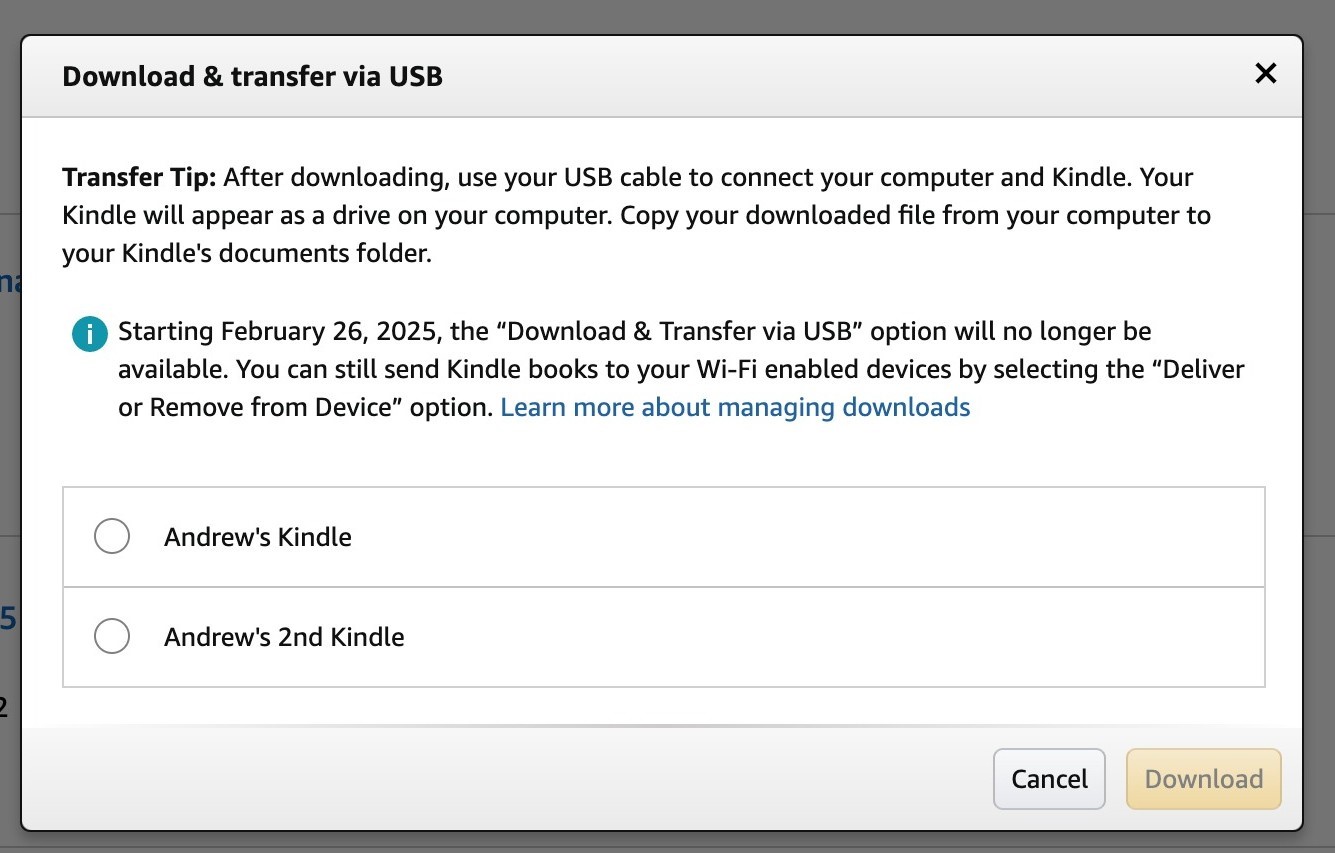Click the "Andrew's Kindle" device label text
1335x853 pixels.
coord(258,537)
